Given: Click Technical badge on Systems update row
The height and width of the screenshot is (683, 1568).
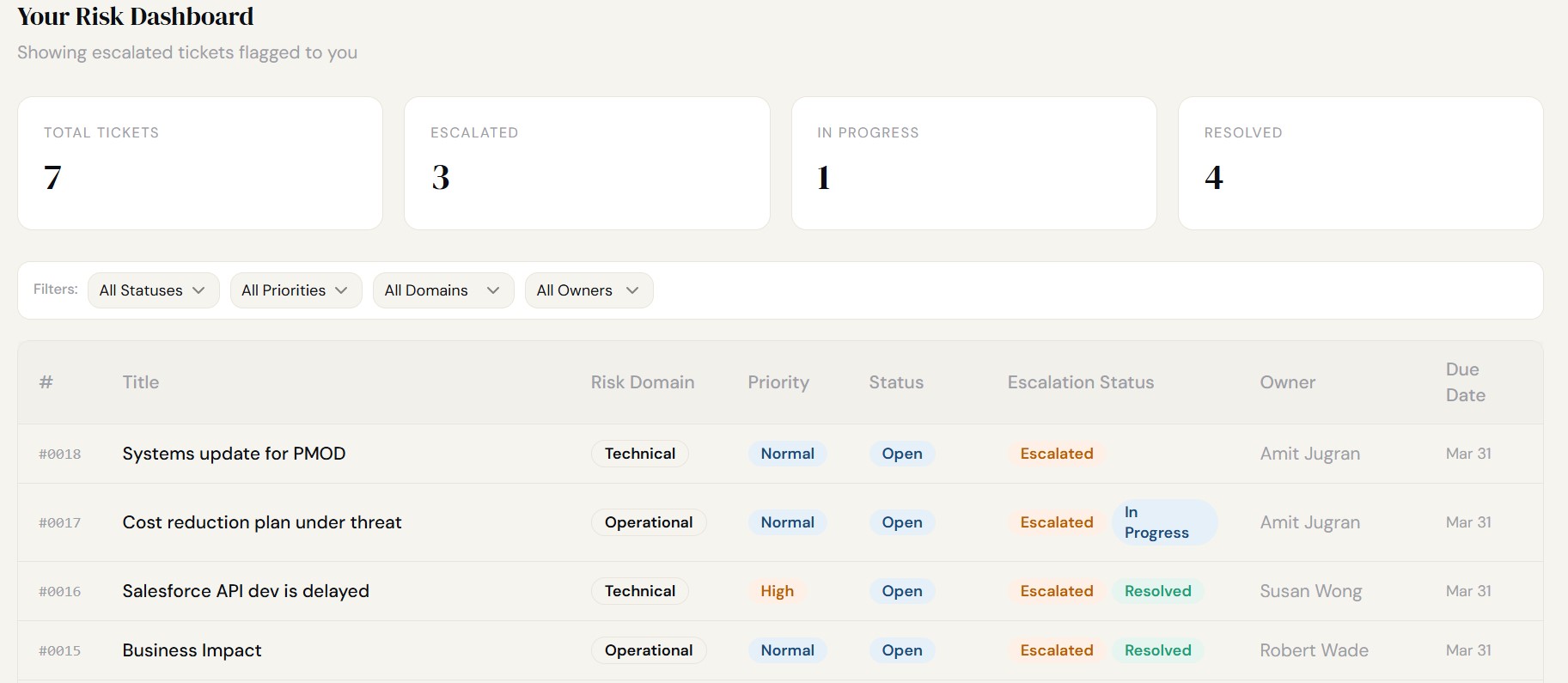Looking at the screenshot, I should pos(640,454).
